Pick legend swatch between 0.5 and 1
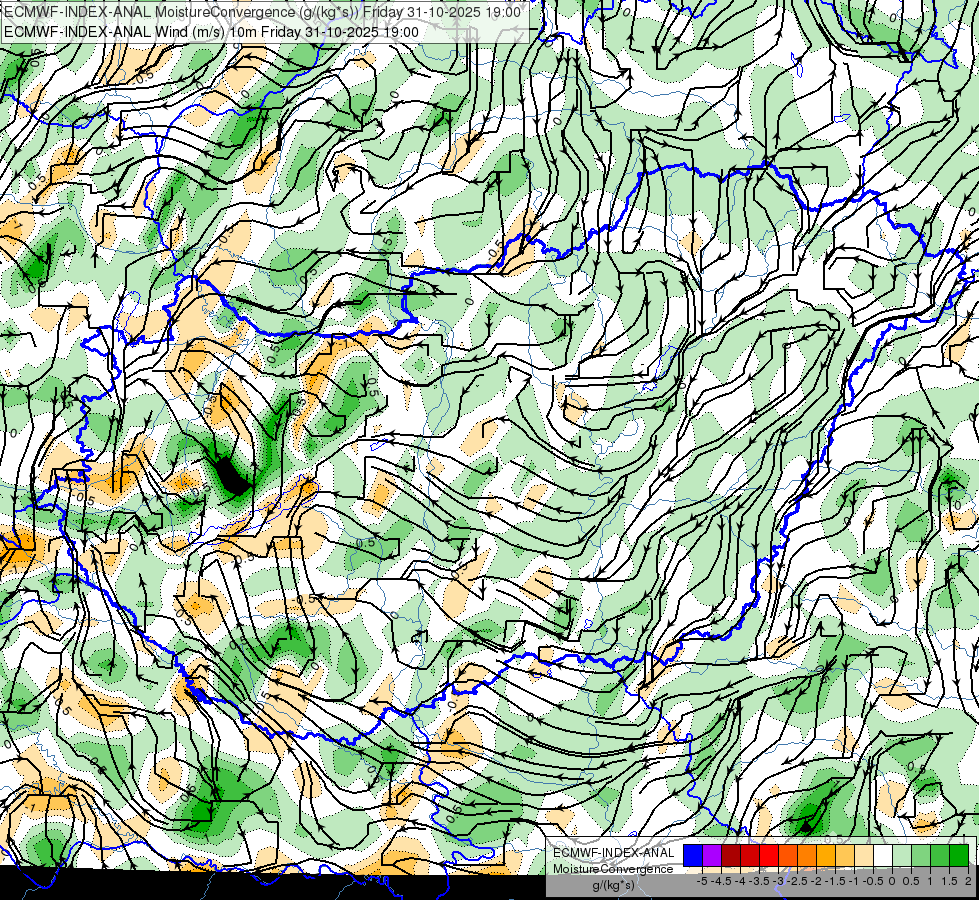 pos(921,856)
